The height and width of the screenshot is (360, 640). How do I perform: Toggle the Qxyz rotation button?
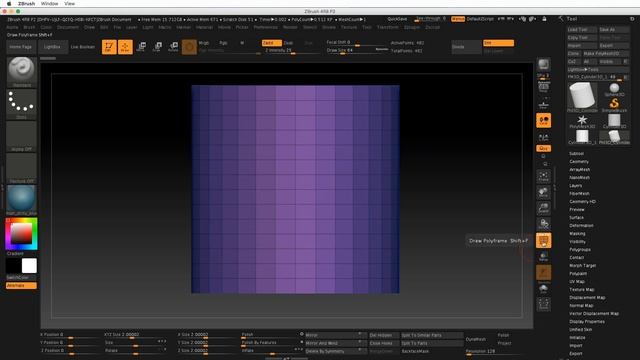(x=543, y=149)
